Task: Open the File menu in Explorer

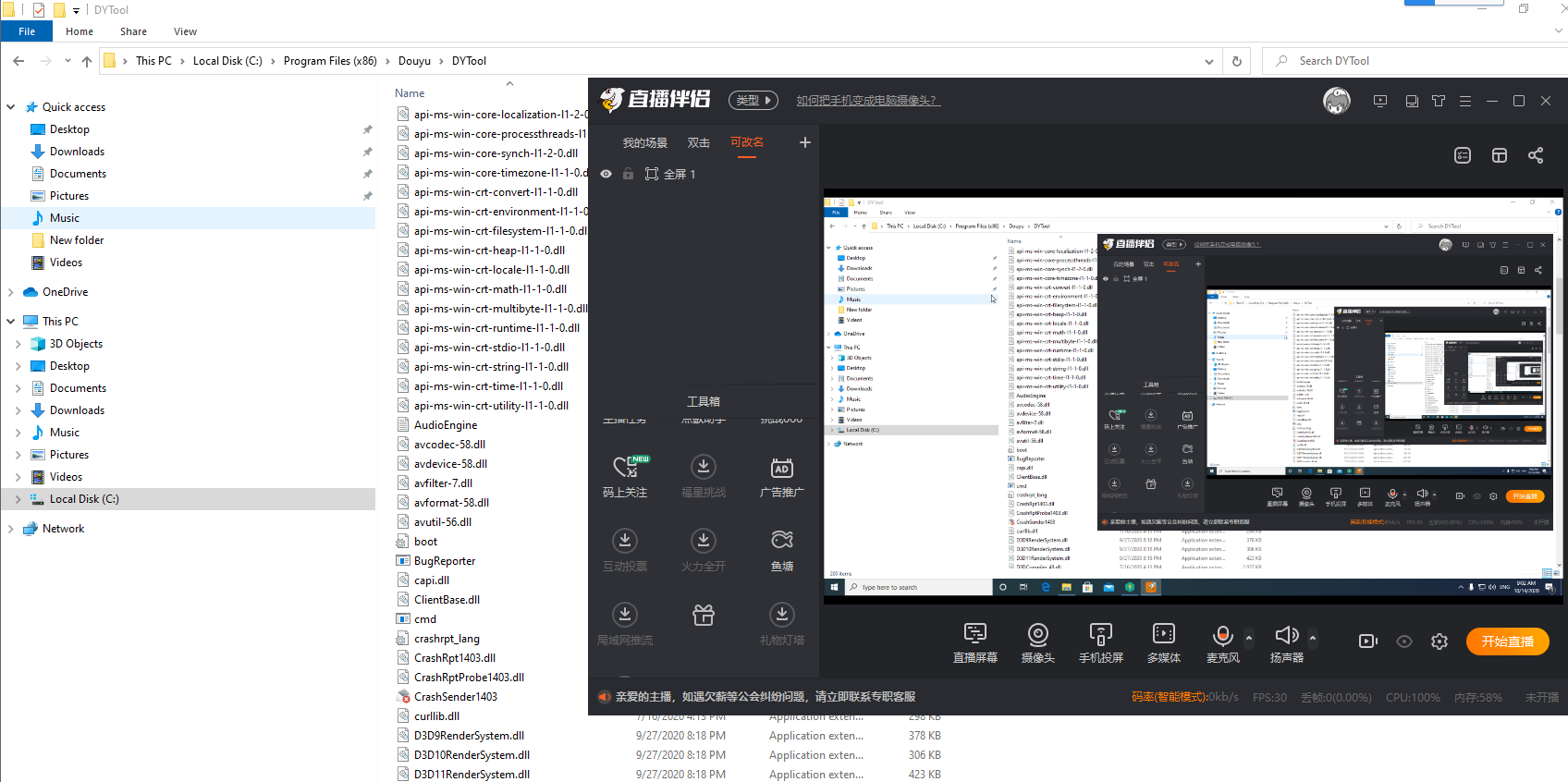Action: tap(27, 31)
